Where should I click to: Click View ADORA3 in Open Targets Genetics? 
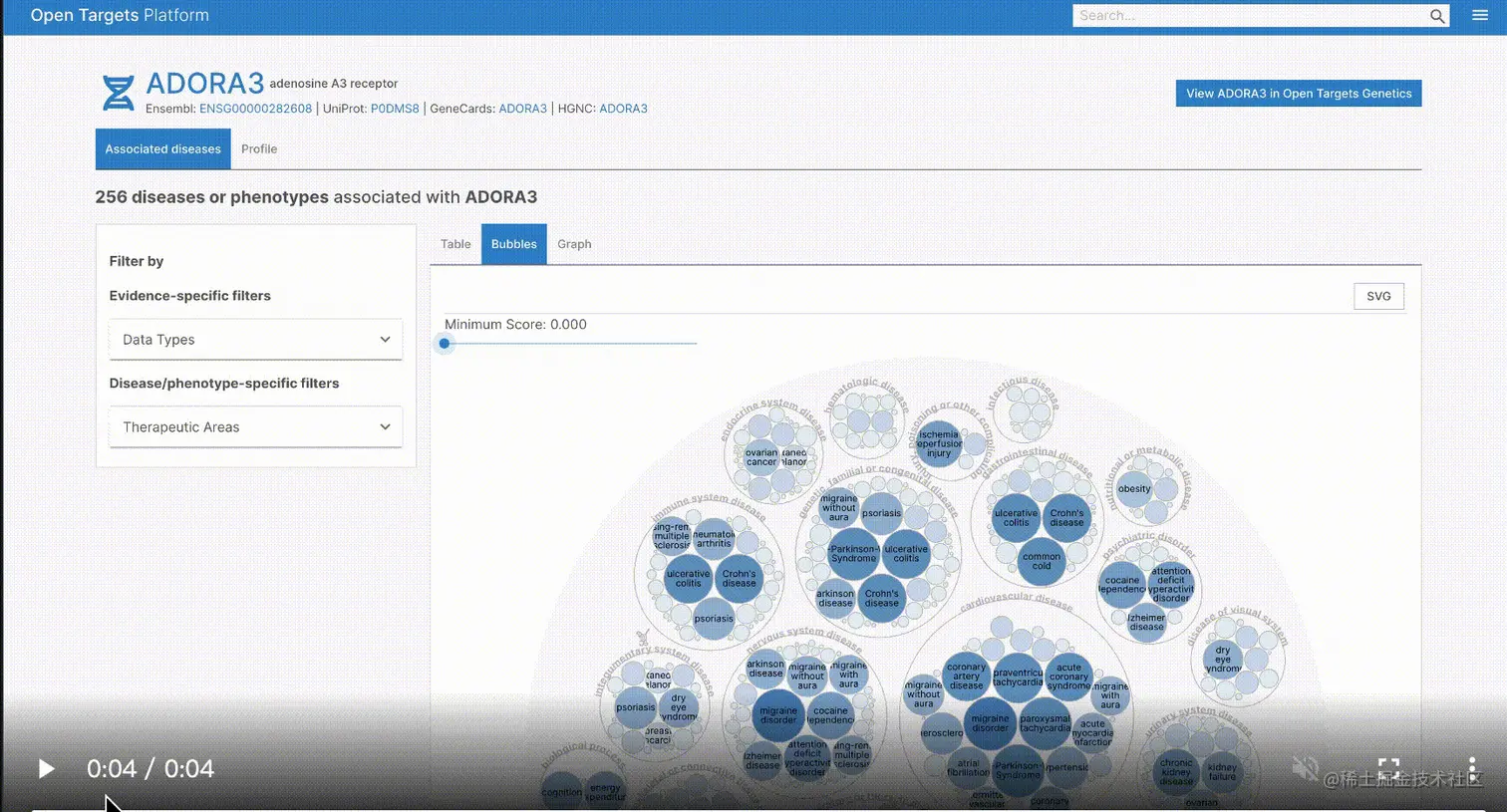[x=1299, y=94]
